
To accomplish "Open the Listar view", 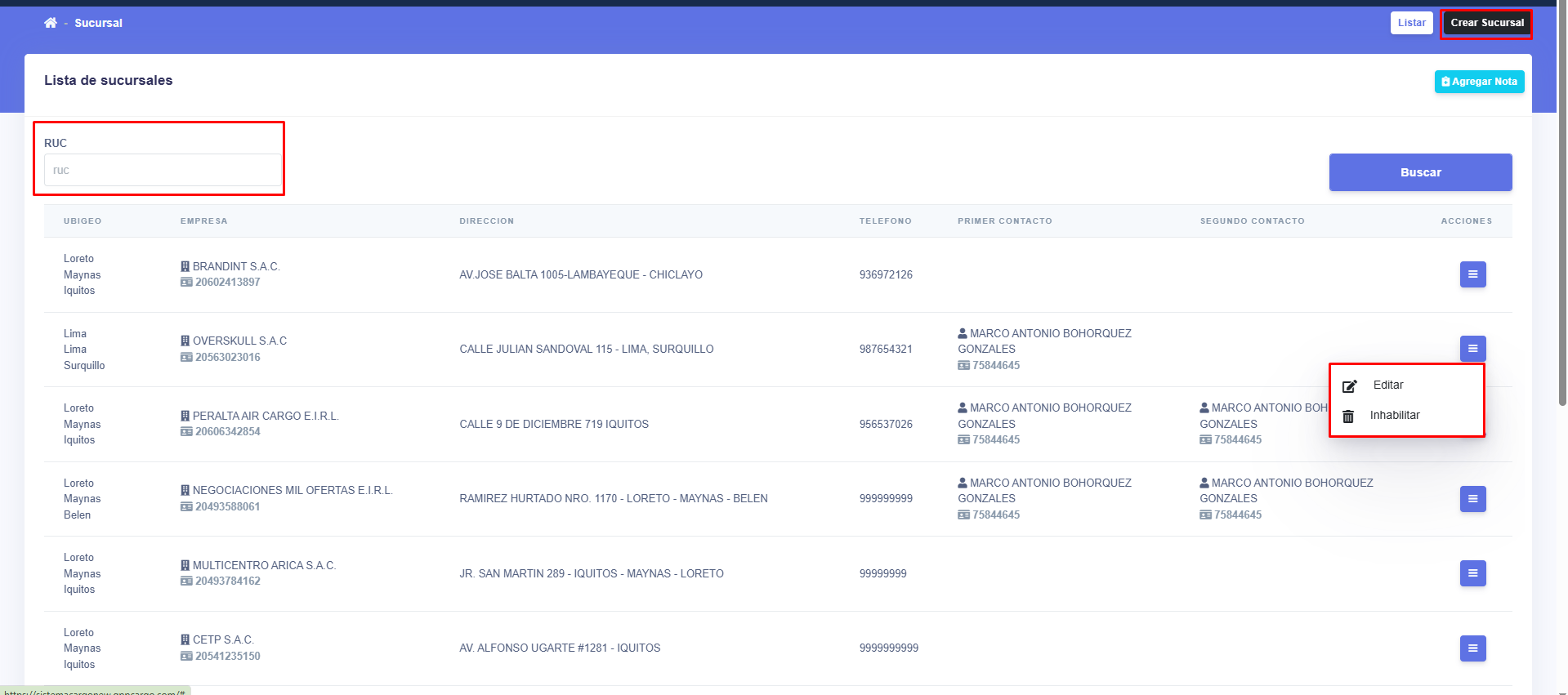I will click(x=1411, y=23).
